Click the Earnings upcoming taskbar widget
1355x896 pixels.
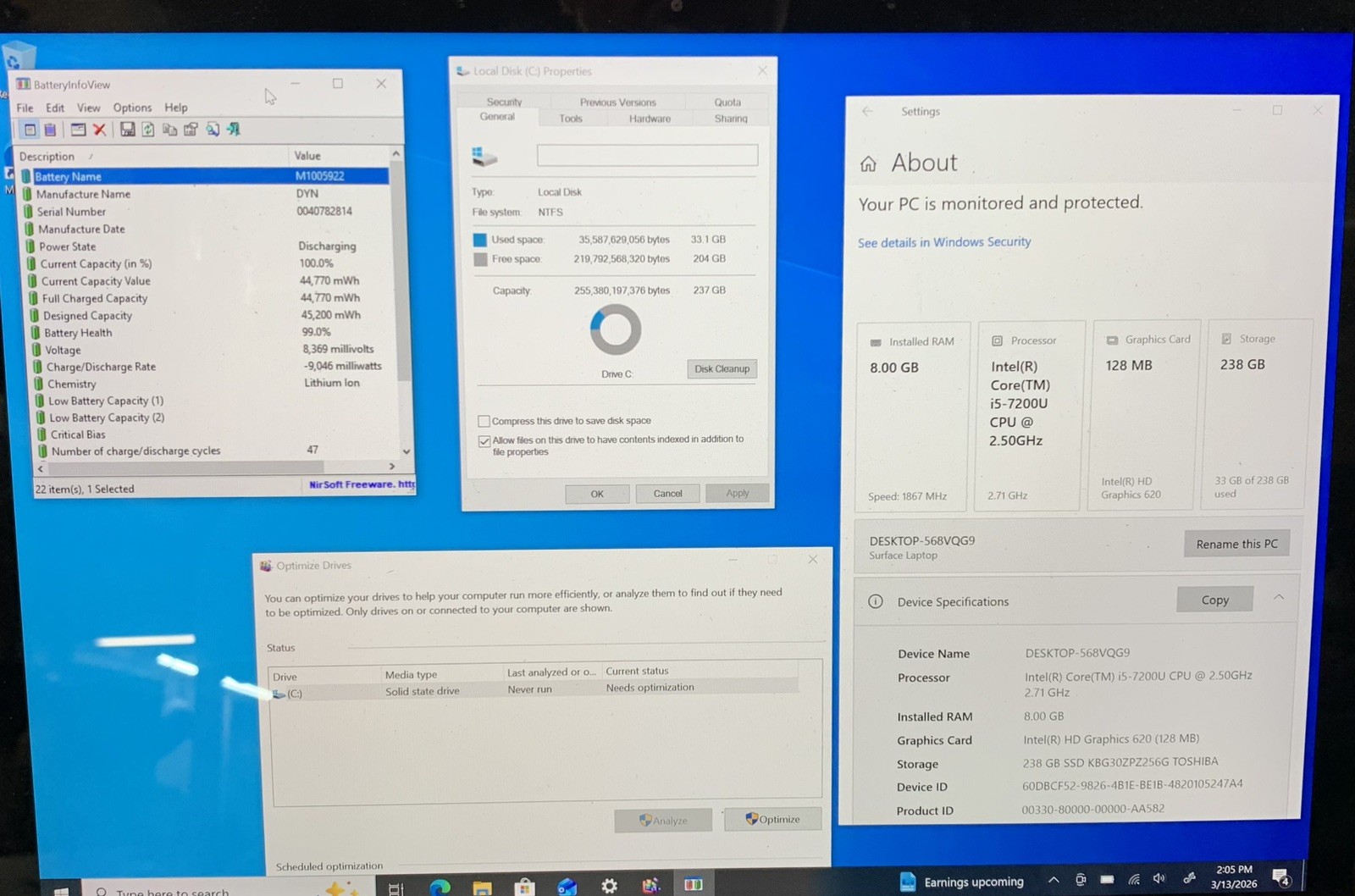961,882
